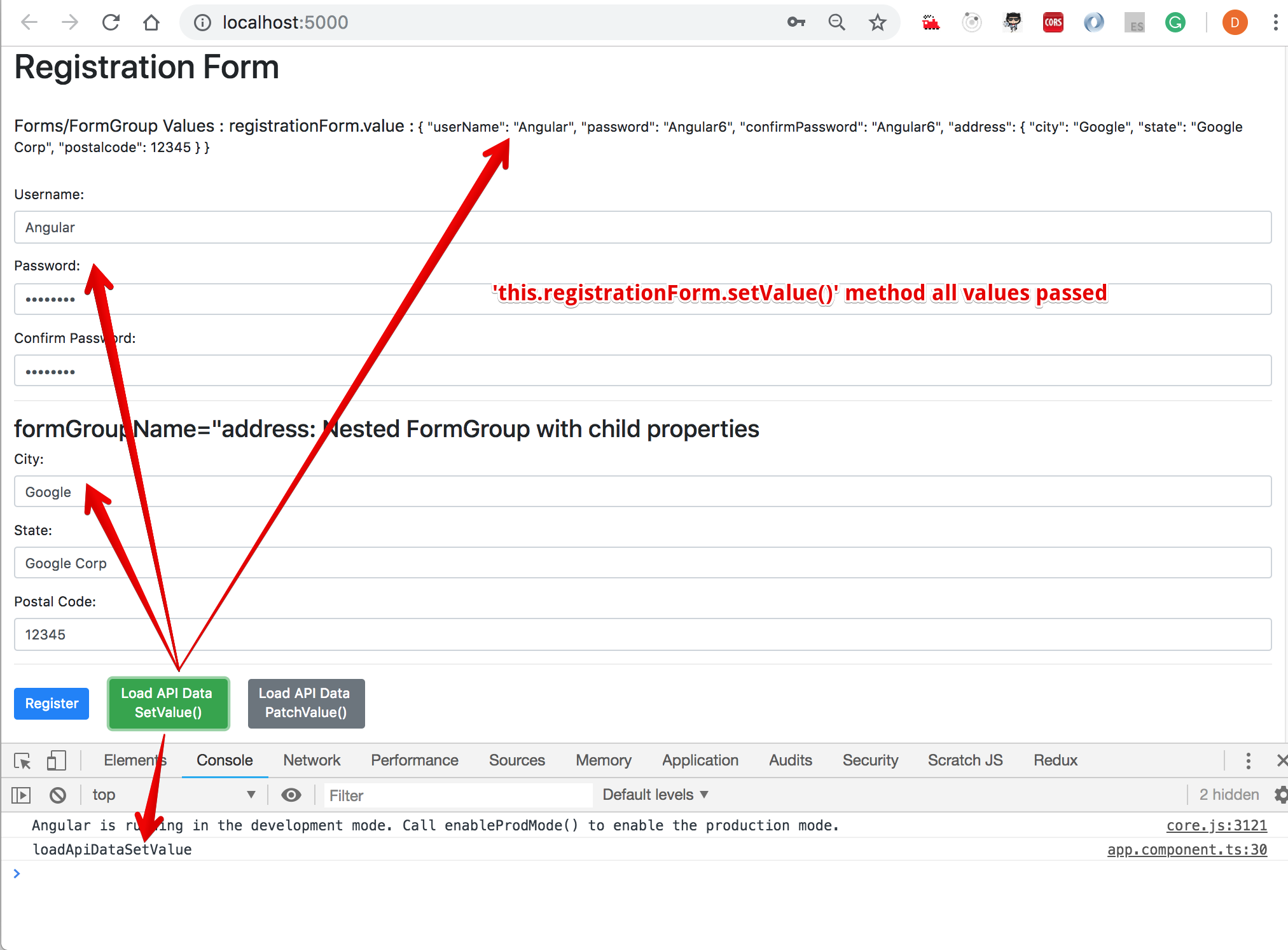Click Load API Data PatchValue button
1288x950 pixels.
(x=306, y=703)
